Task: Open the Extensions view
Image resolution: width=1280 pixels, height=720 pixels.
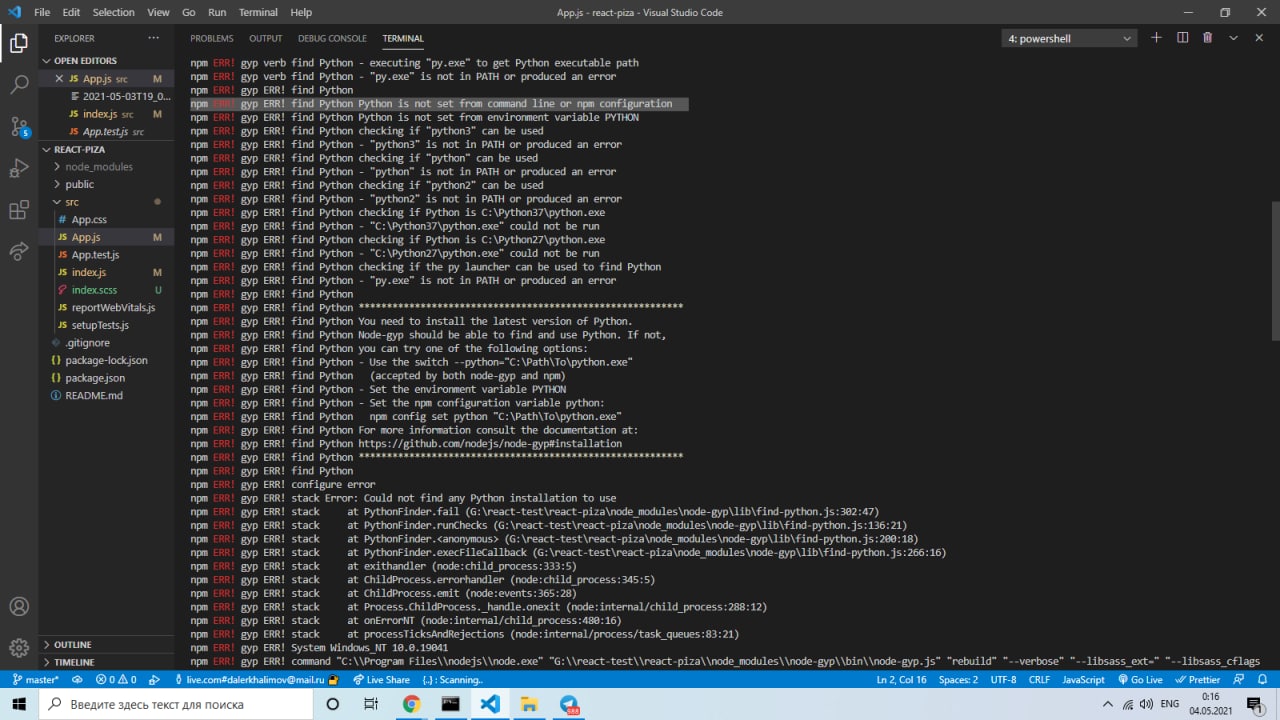Action: point(19,210)
